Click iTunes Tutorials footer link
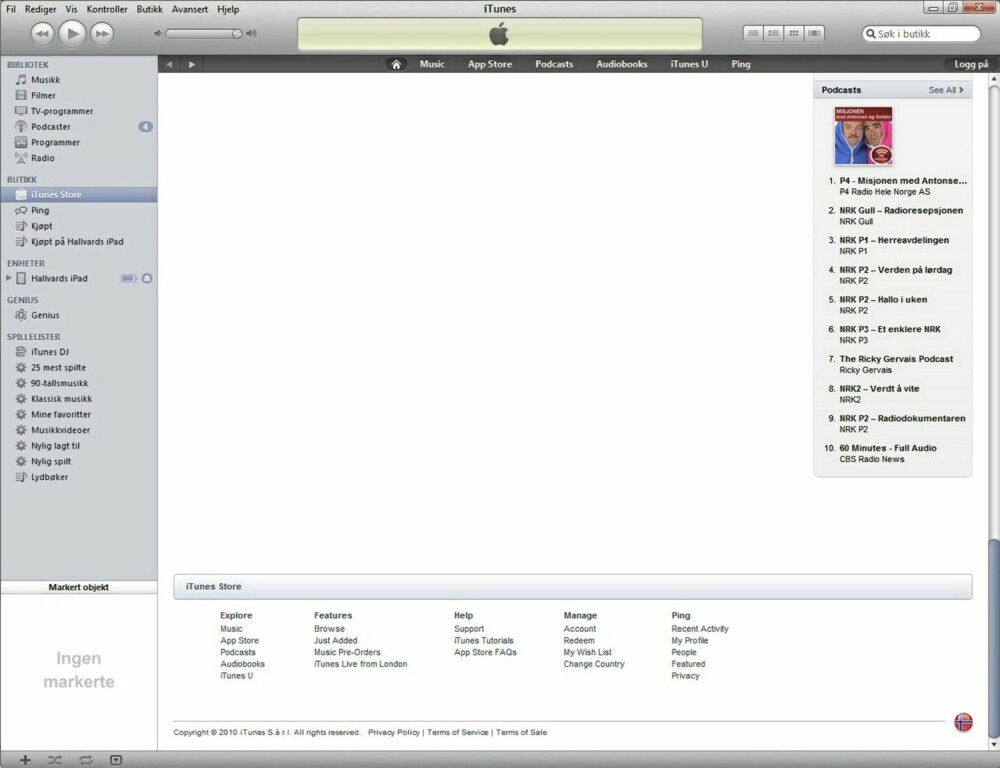The height and width of the screenshot is (768, 1000). [483, 640]
